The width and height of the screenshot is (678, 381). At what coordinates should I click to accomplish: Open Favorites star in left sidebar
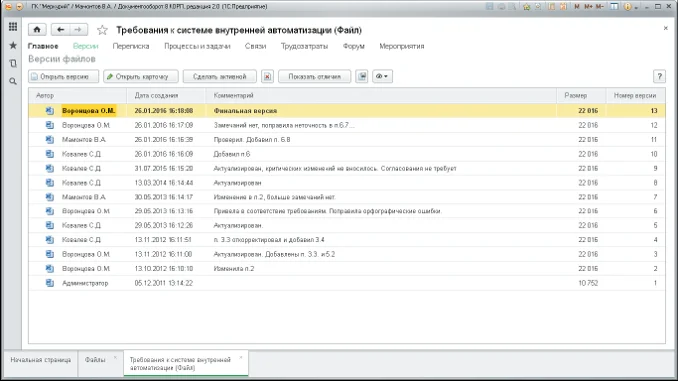(x=13, y=45)
